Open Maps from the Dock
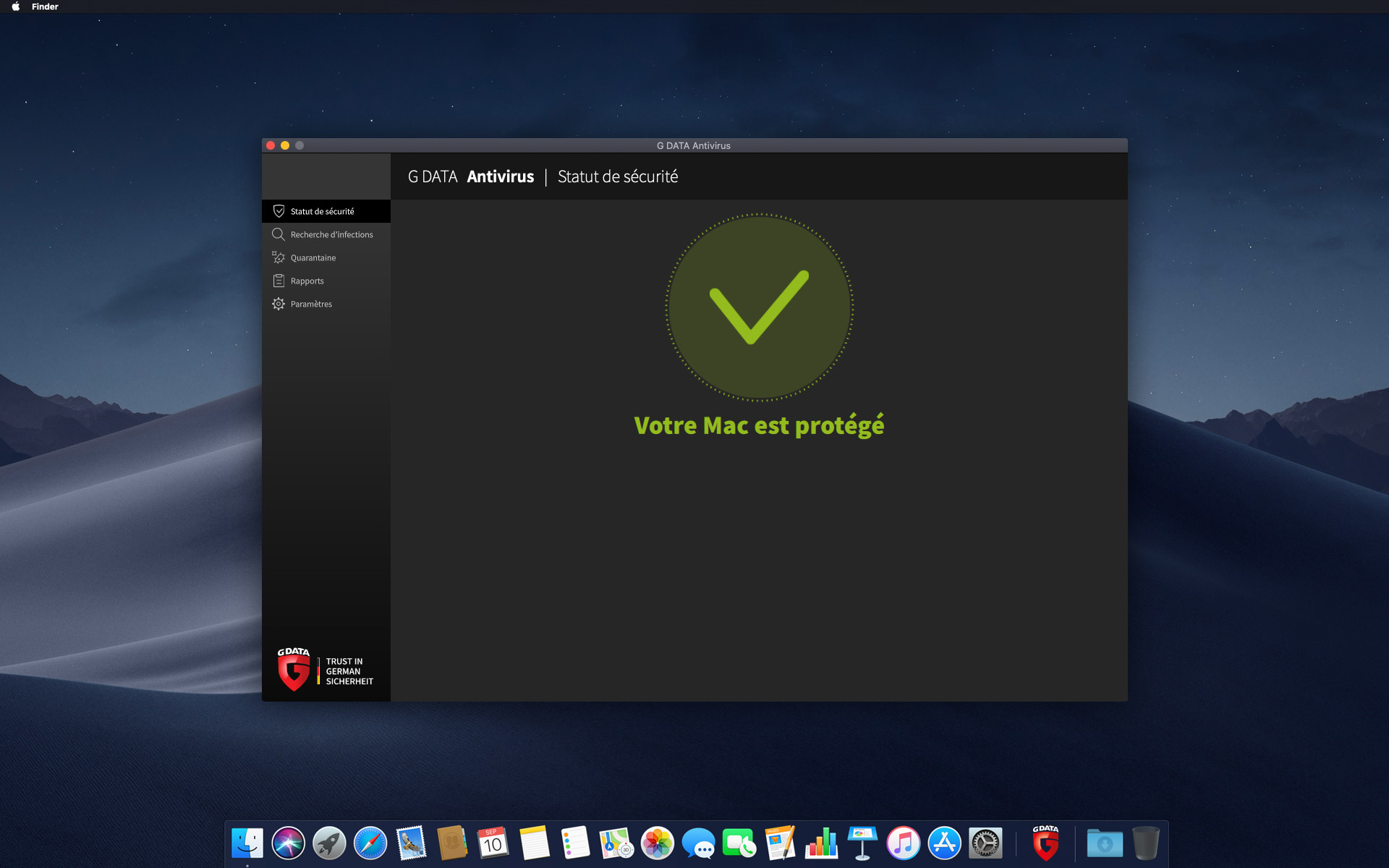Viewport: 1389px width, 868px height. 616,843
